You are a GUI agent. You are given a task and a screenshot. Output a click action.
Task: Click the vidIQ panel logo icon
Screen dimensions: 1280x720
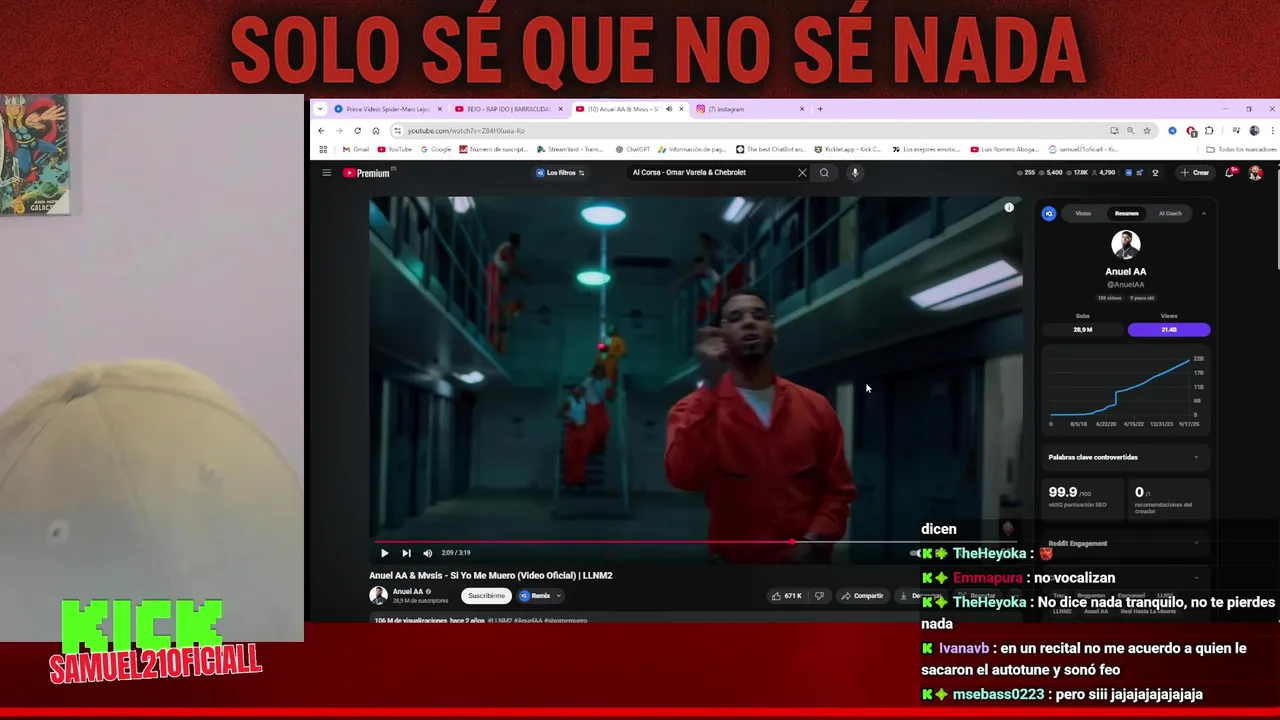coord(1049,213)
